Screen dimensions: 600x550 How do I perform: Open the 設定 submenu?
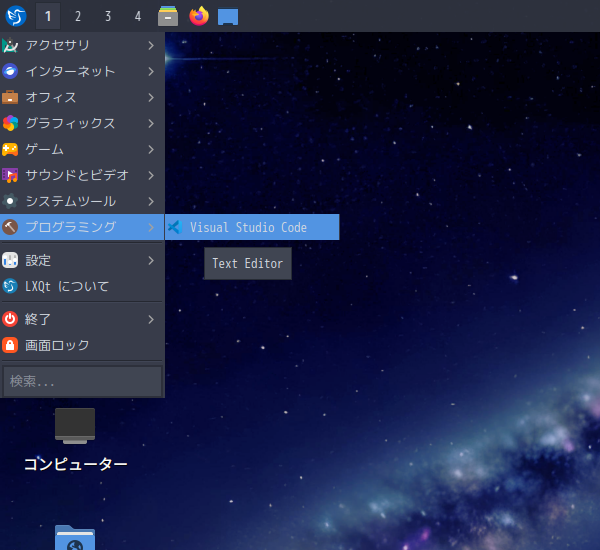(82, 260)
